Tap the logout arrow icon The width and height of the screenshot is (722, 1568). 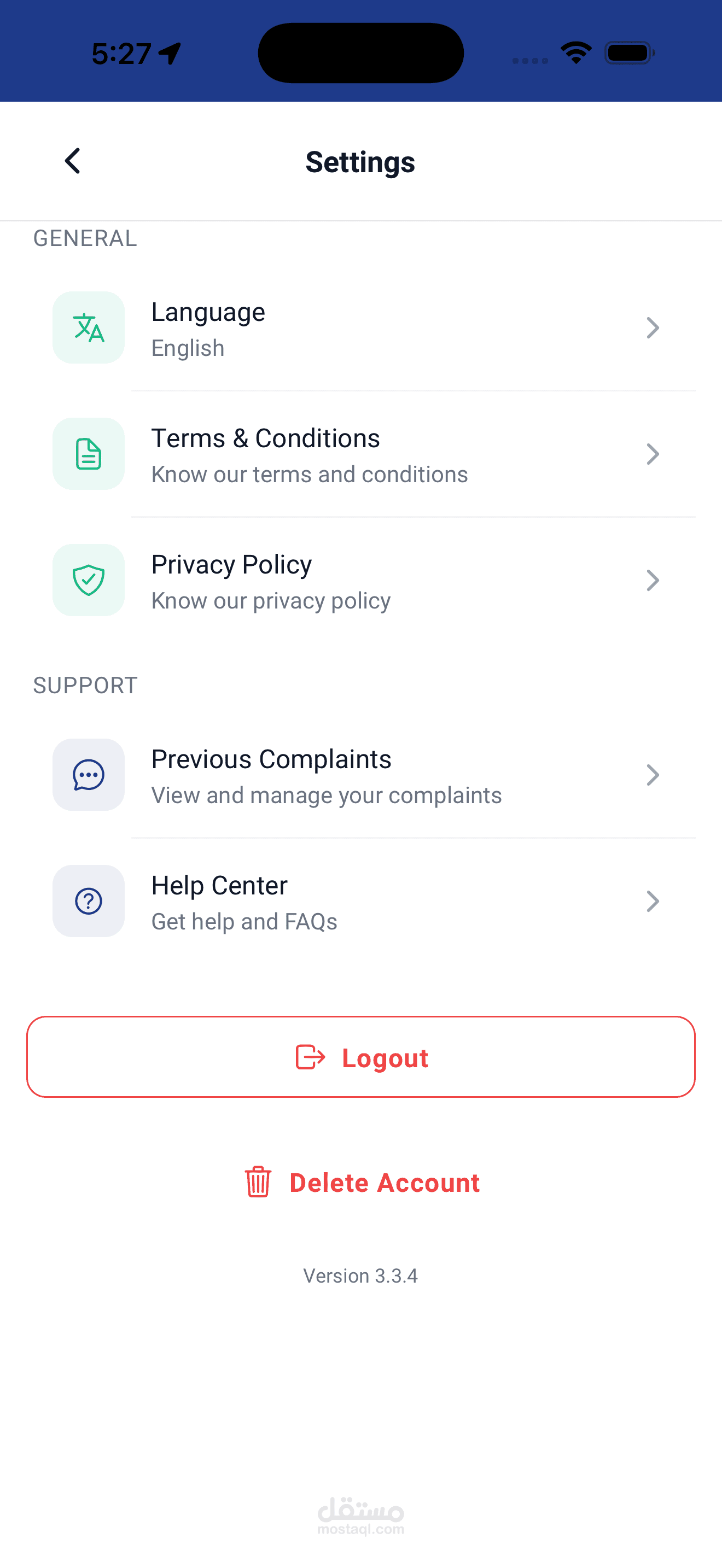pos(310,1057)
